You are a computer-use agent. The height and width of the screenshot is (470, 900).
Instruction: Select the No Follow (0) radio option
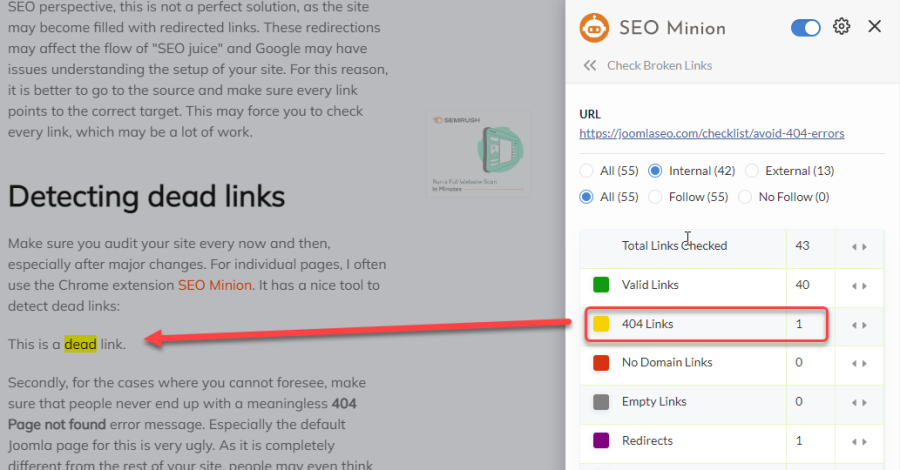pyautogui.click(x=744, y=197)
